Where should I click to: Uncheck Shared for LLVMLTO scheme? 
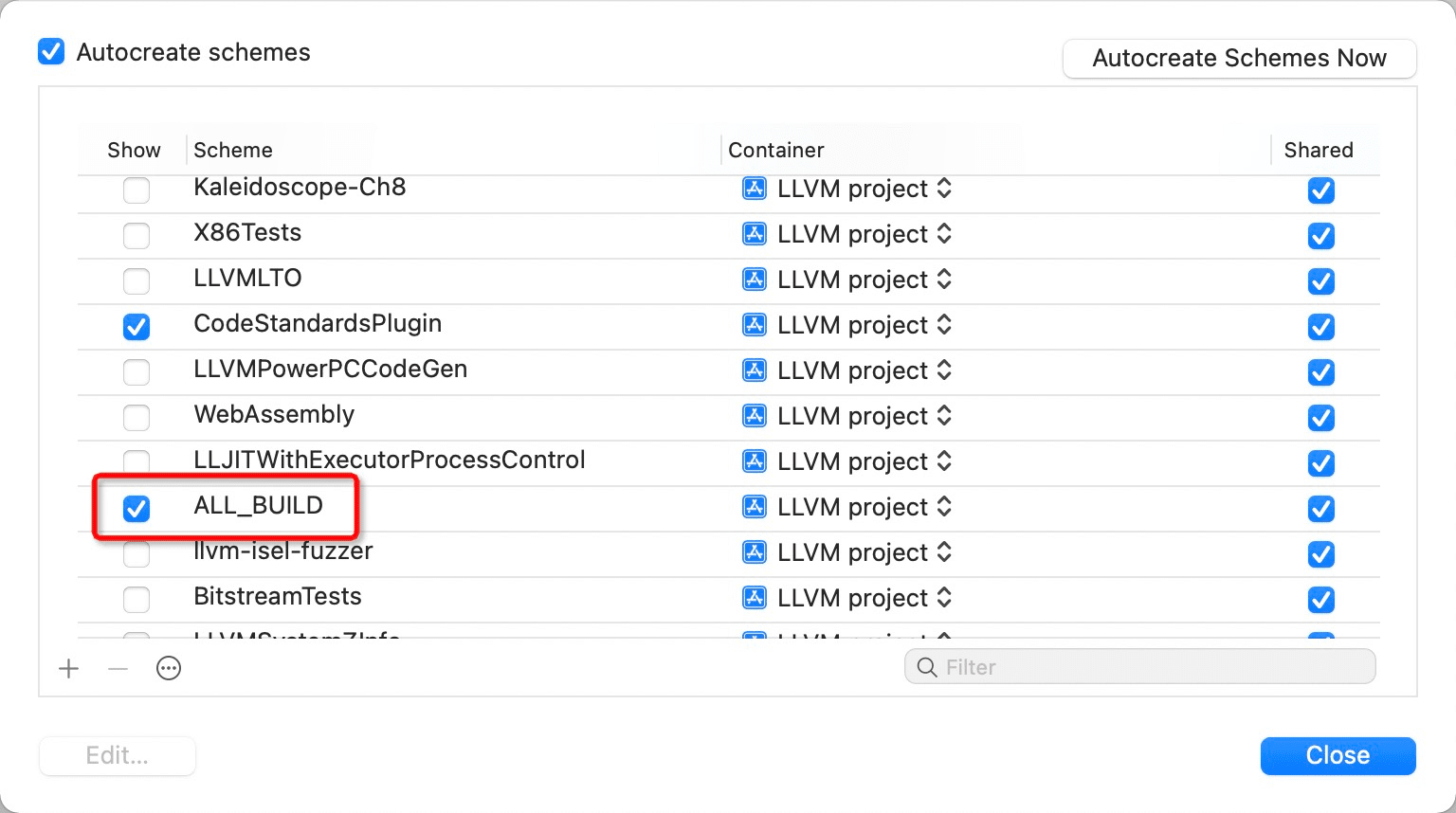1321,281
